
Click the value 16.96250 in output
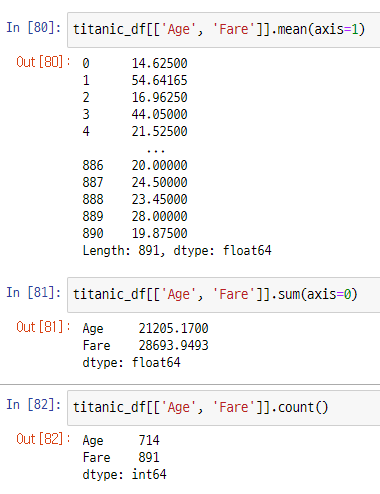click(160, 97)
